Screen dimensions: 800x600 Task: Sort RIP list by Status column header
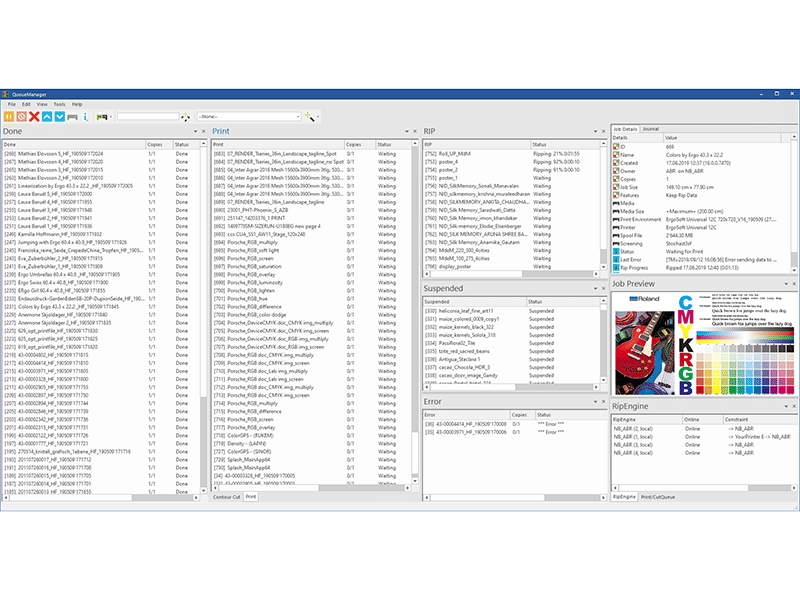click(x=565, y=144)
